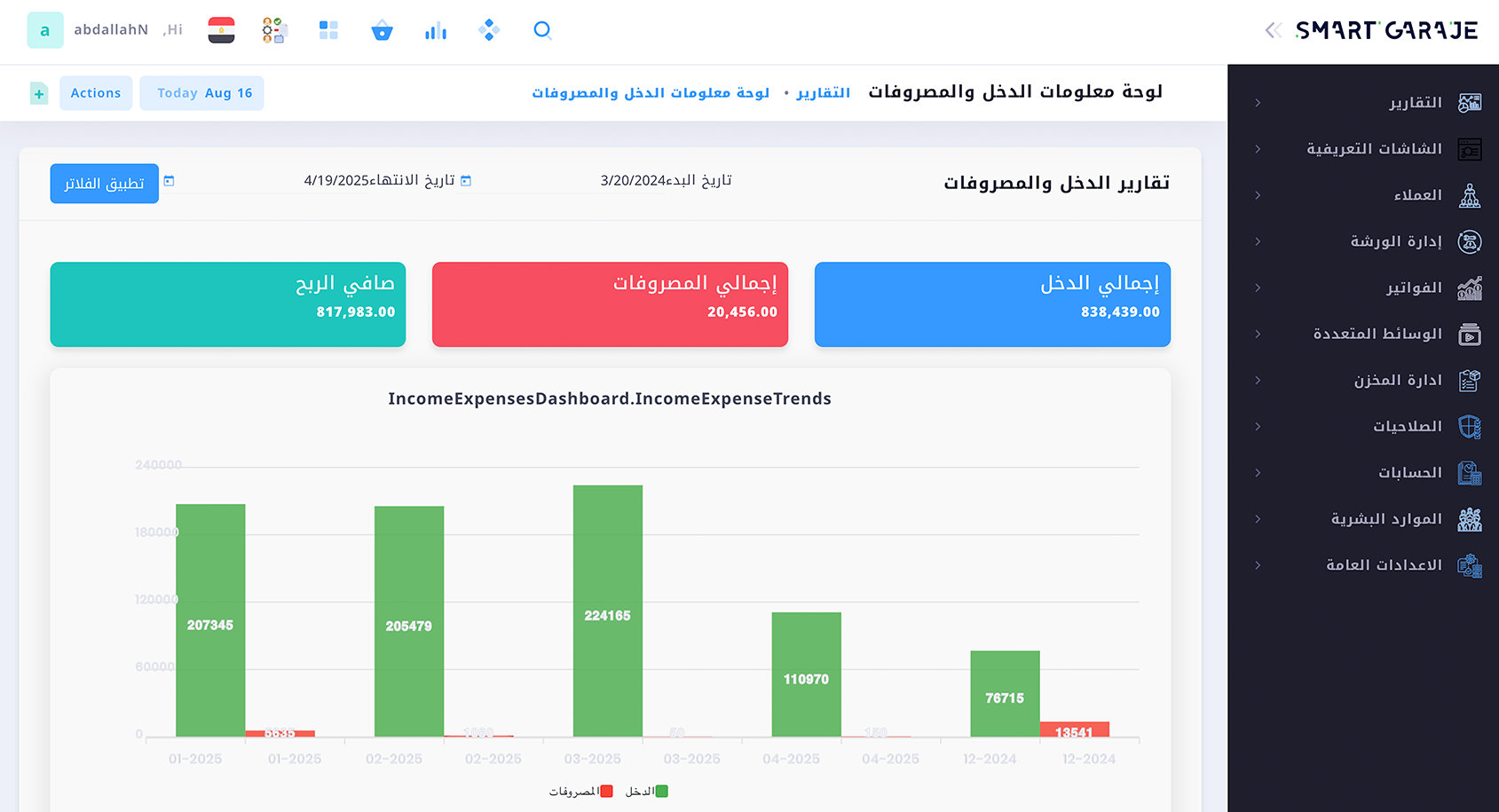This screenshot has width=1499, height=812.
Task: Click the search magnifier icon in header
Action: click(542, 30)
